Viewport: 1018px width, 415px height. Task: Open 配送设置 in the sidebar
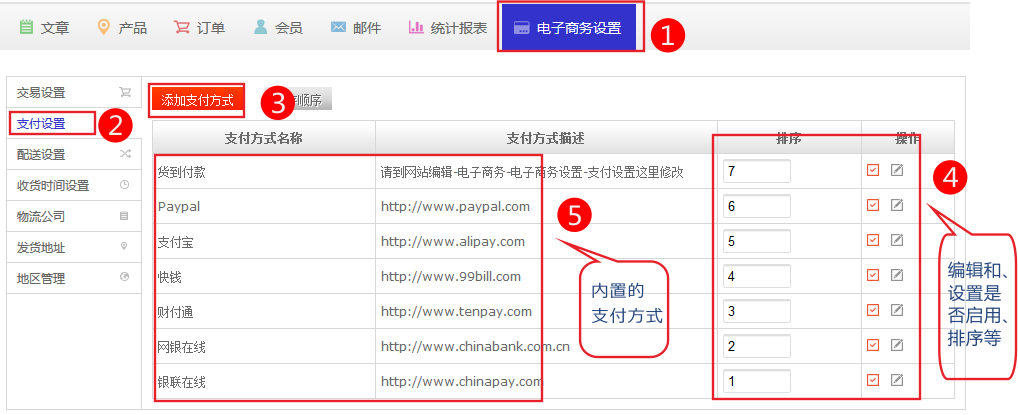(x=74, y=155)
